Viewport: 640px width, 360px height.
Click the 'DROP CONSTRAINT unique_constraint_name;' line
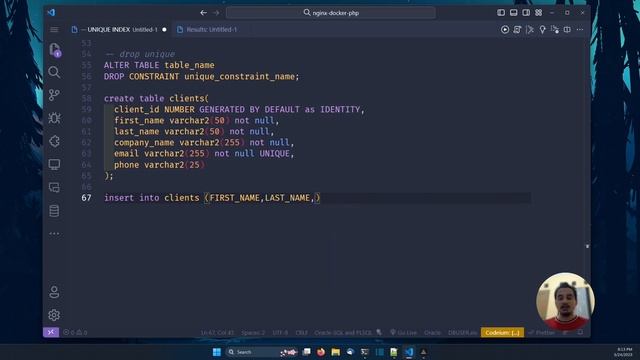(201, 76)
